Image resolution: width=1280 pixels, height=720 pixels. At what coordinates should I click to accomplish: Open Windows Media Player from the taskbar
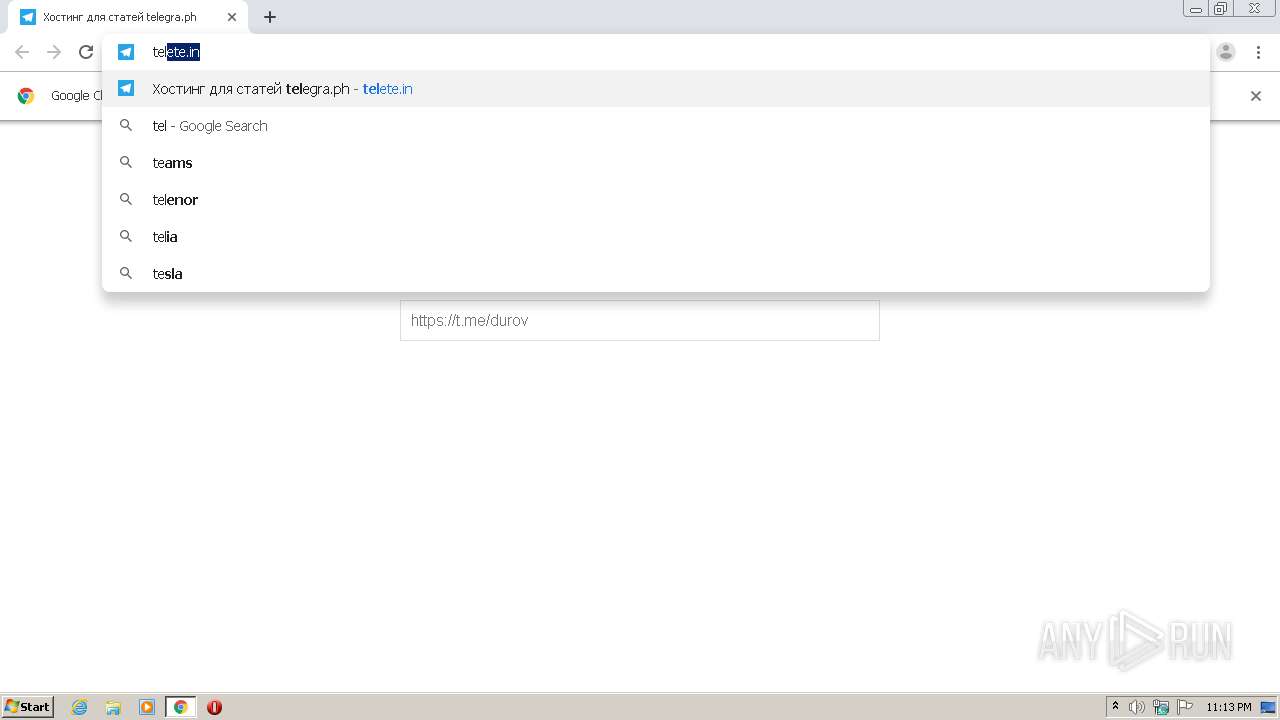[147, 707]
